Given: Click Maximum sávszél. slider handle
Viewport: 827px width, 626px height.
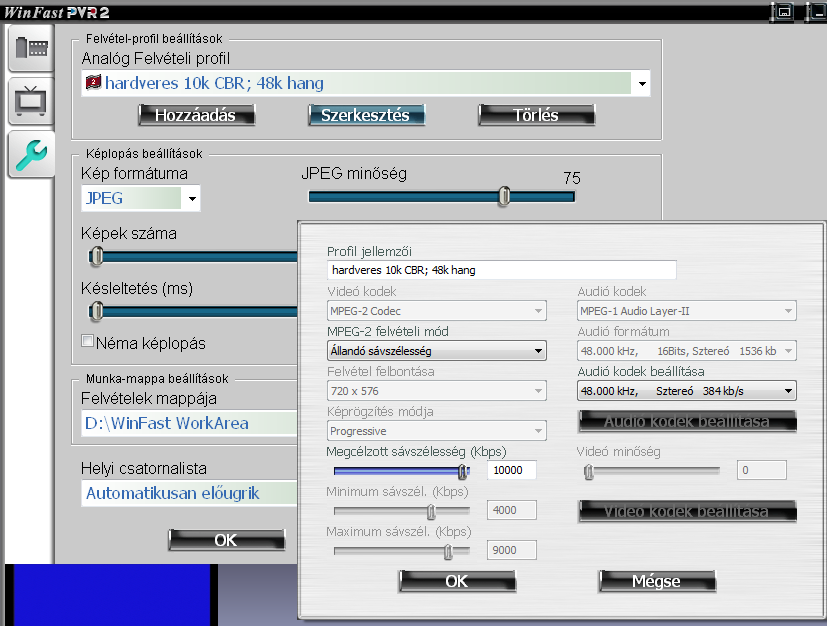Looking at the screenshot, I should 448,552.
